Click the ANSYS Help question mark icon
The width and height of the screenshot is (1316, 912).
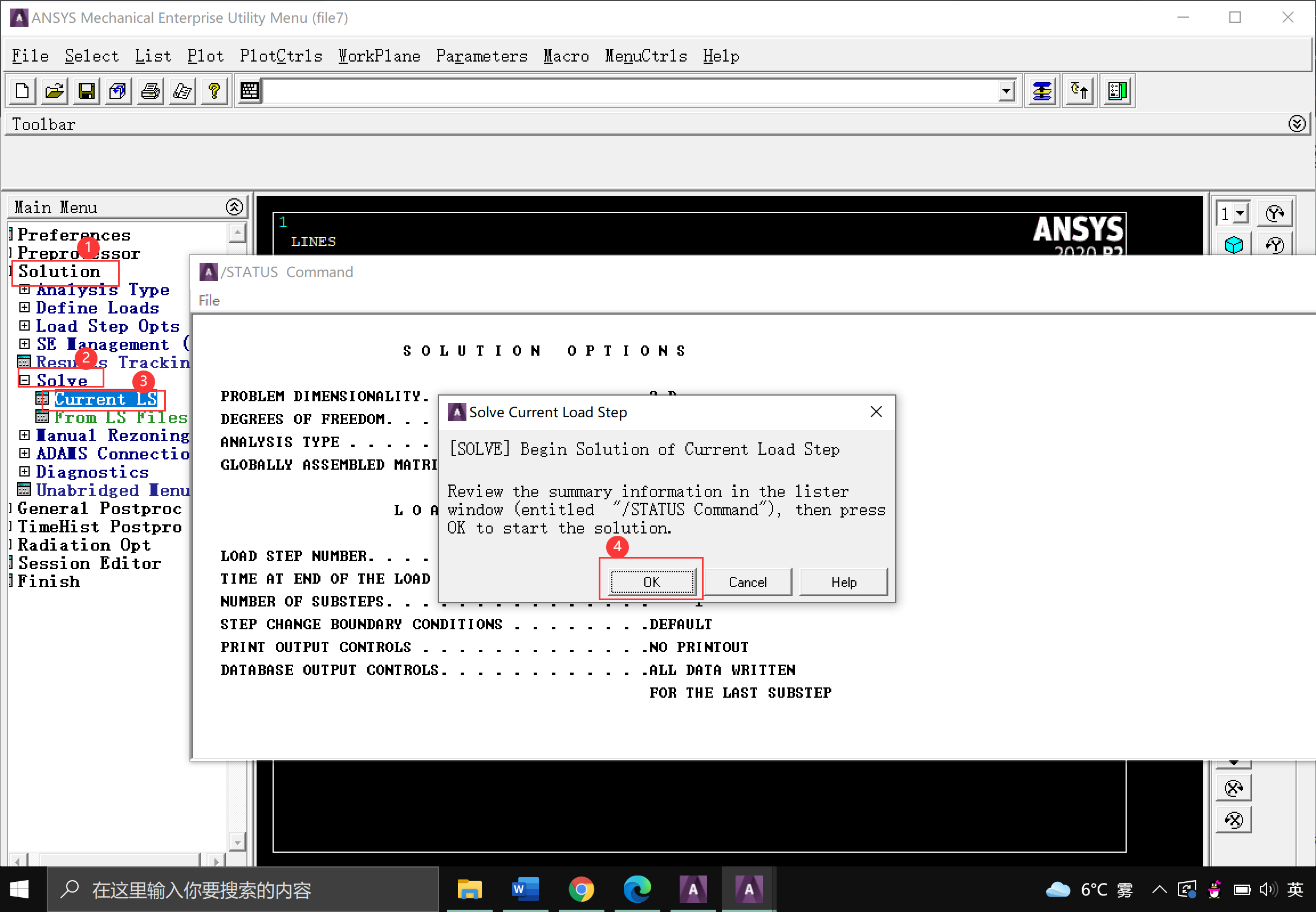point(214,91)
